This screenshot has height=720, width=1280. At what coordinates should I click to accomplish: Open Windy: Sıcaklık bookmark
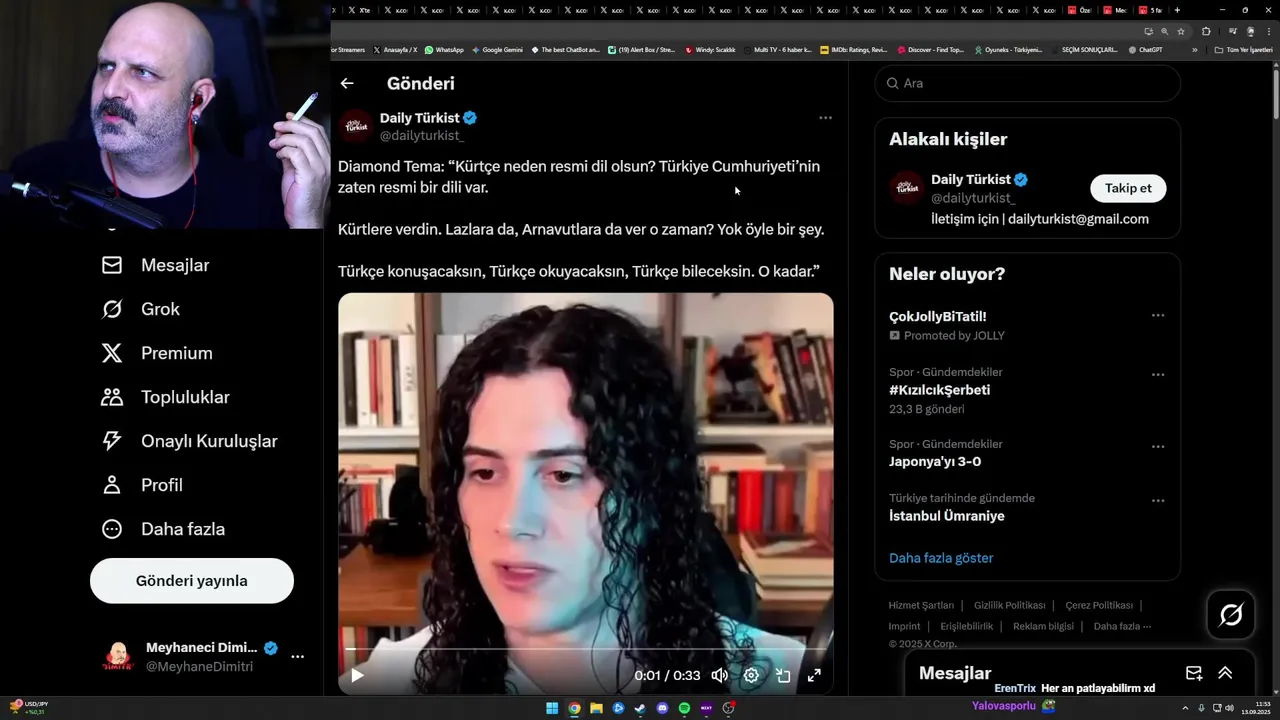tap(710, 49)
